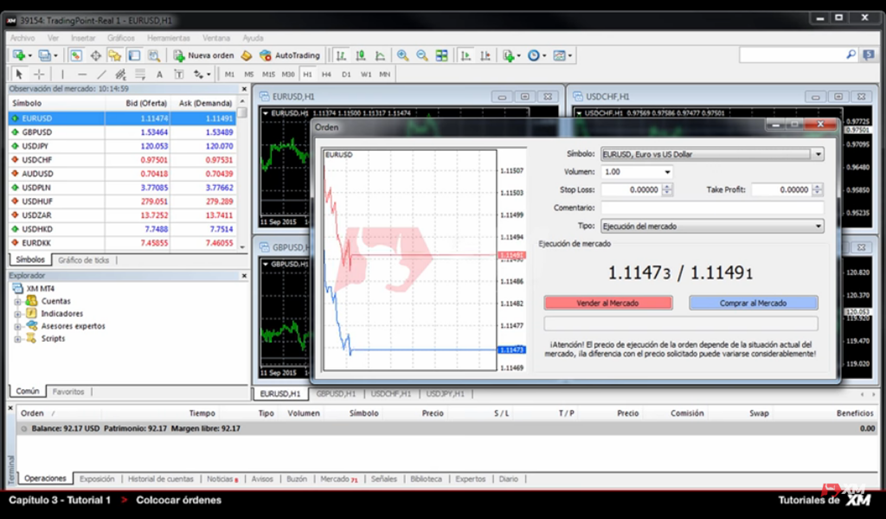
Task: Switch timeframe to H4
Action: (x=327, y=74)
